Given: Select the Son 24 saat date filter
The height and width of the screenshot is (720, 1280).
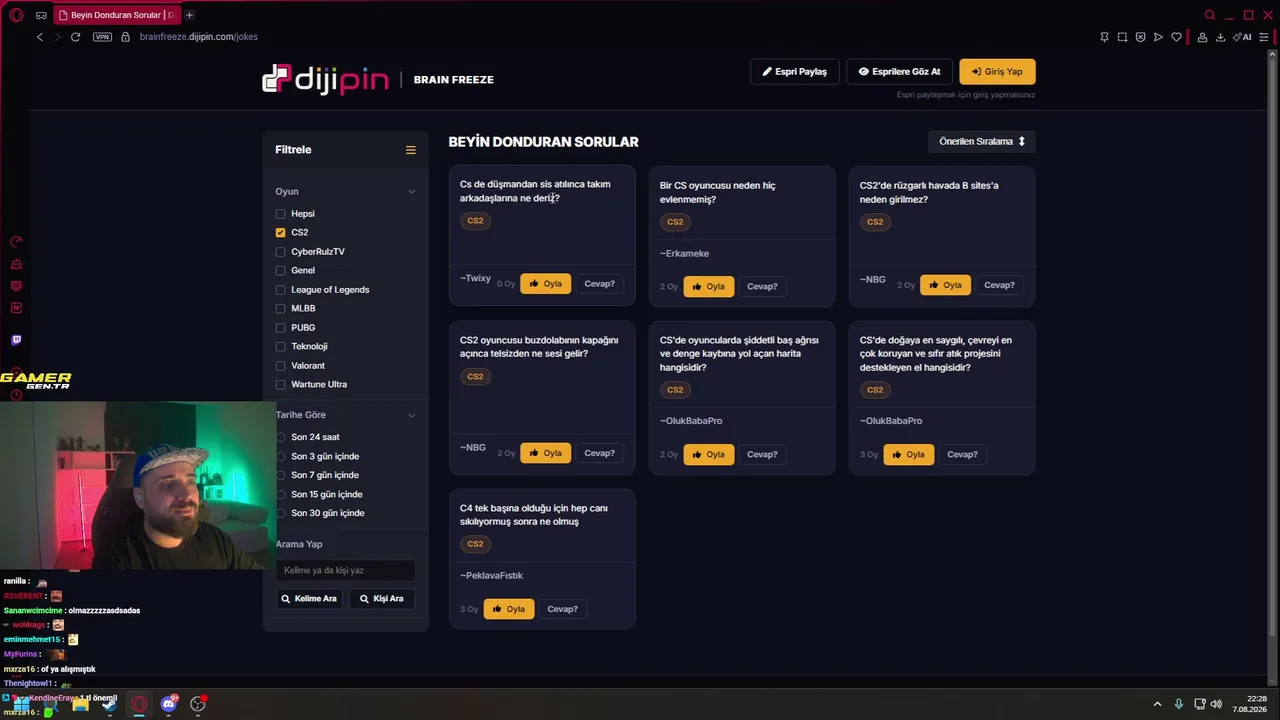Looking at the screenshot, I should pos(281,437).
